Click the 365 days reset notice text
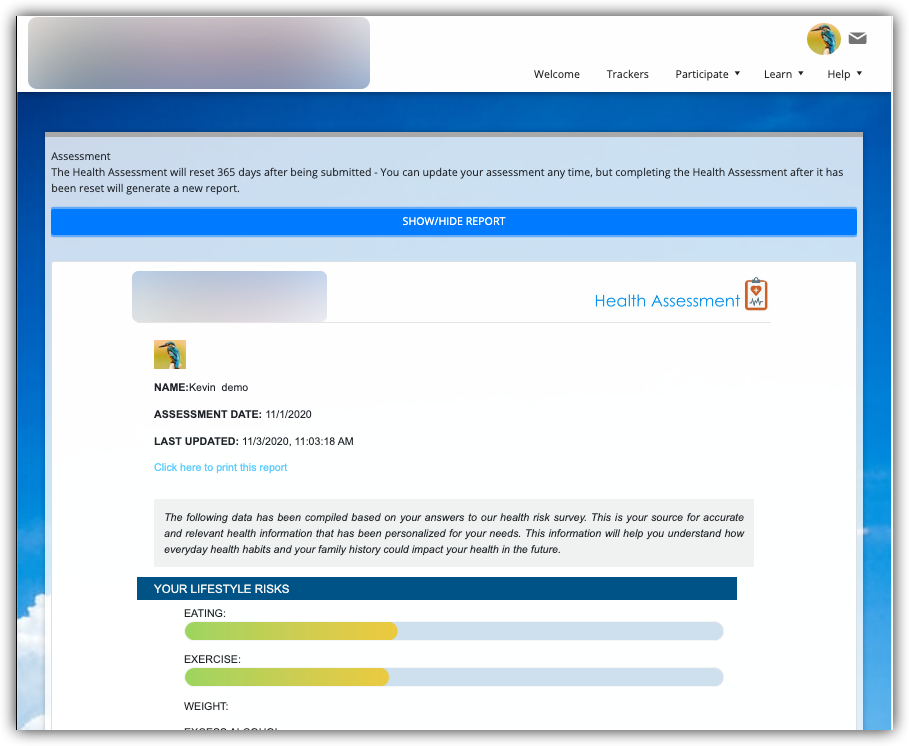The height and width of the screenshot is (746, 909). pyautogui.click(x=447, y=180)
